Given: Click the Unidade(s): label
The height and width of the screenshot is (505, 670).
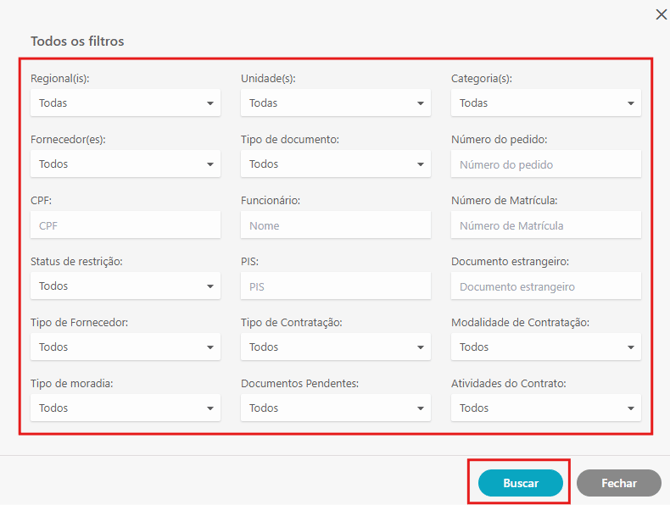Looking at the screenshot, I should [268, 79].
